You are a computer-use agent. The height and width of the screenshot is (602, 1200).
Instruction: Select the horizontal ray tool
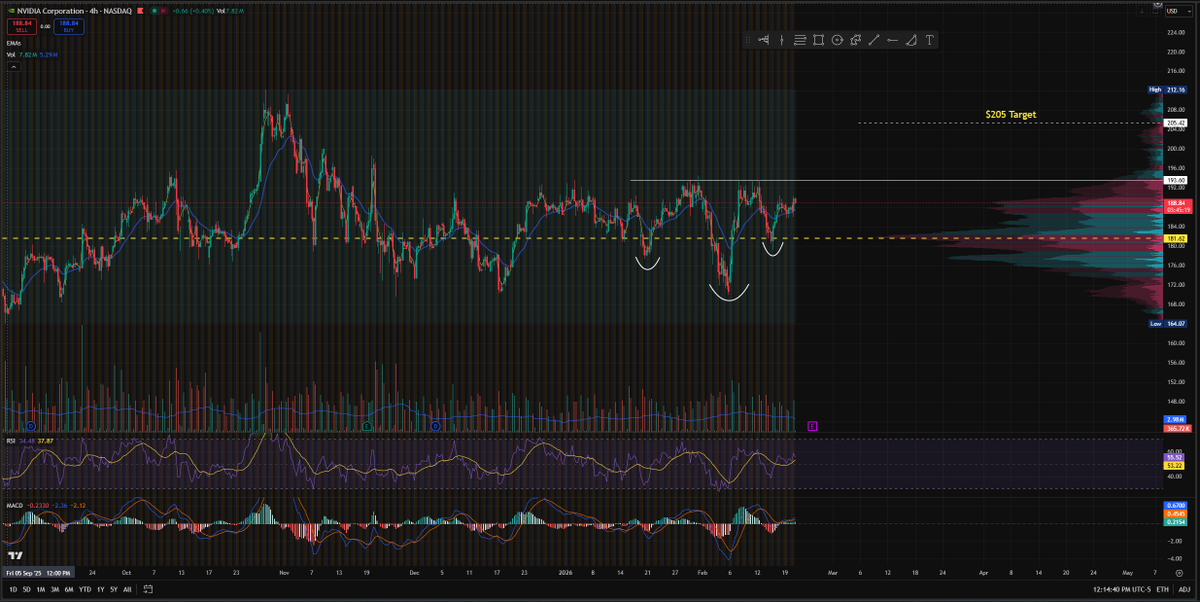[892, 40]
